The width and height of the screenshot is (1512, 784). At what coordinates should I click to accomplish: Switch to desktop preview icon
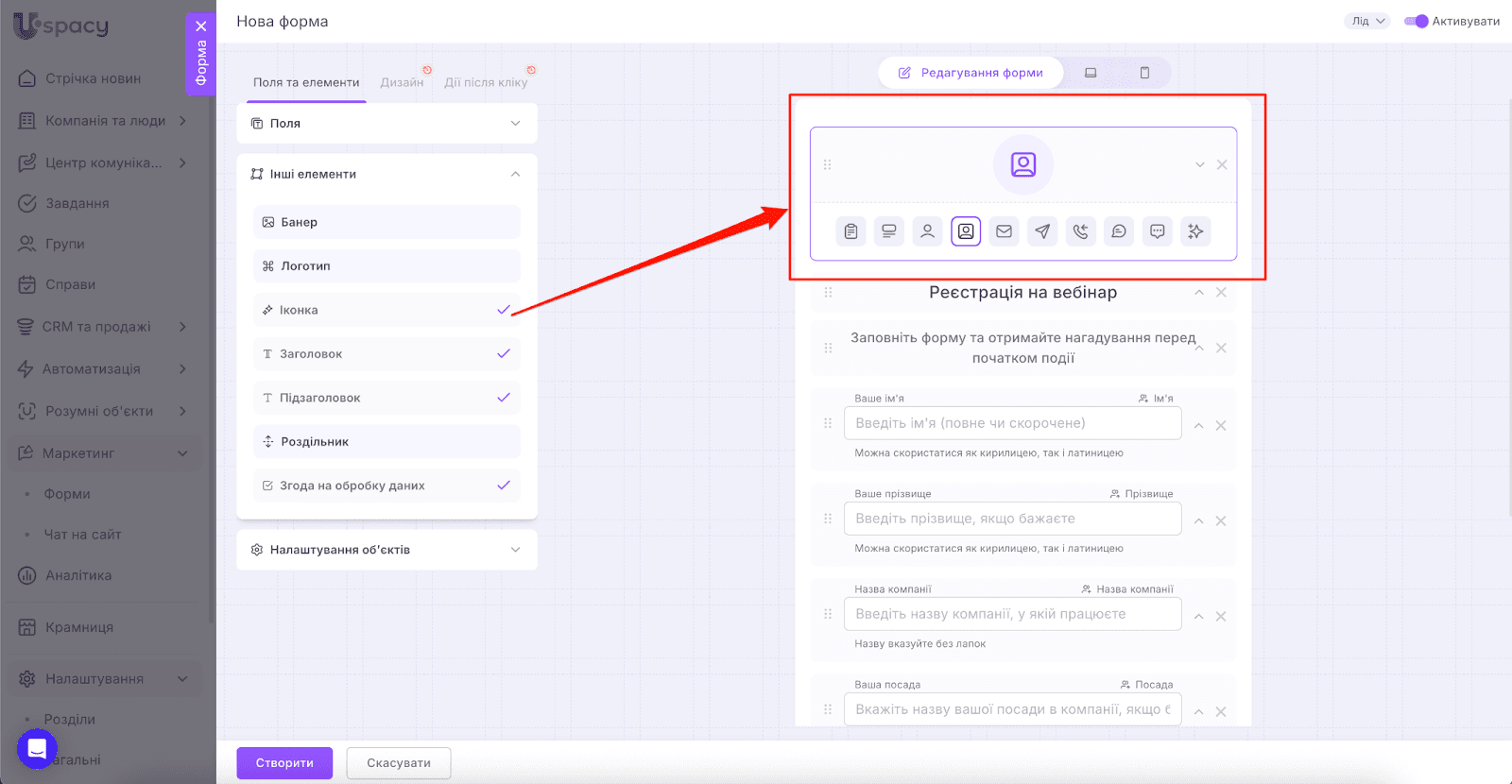tap(1091, 73)
